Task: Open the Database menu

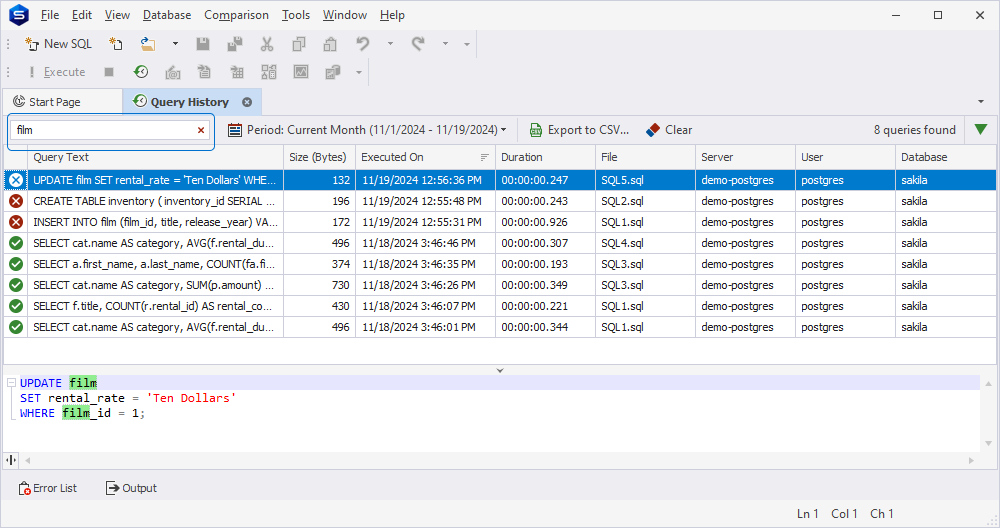Action: pos(167,15)
